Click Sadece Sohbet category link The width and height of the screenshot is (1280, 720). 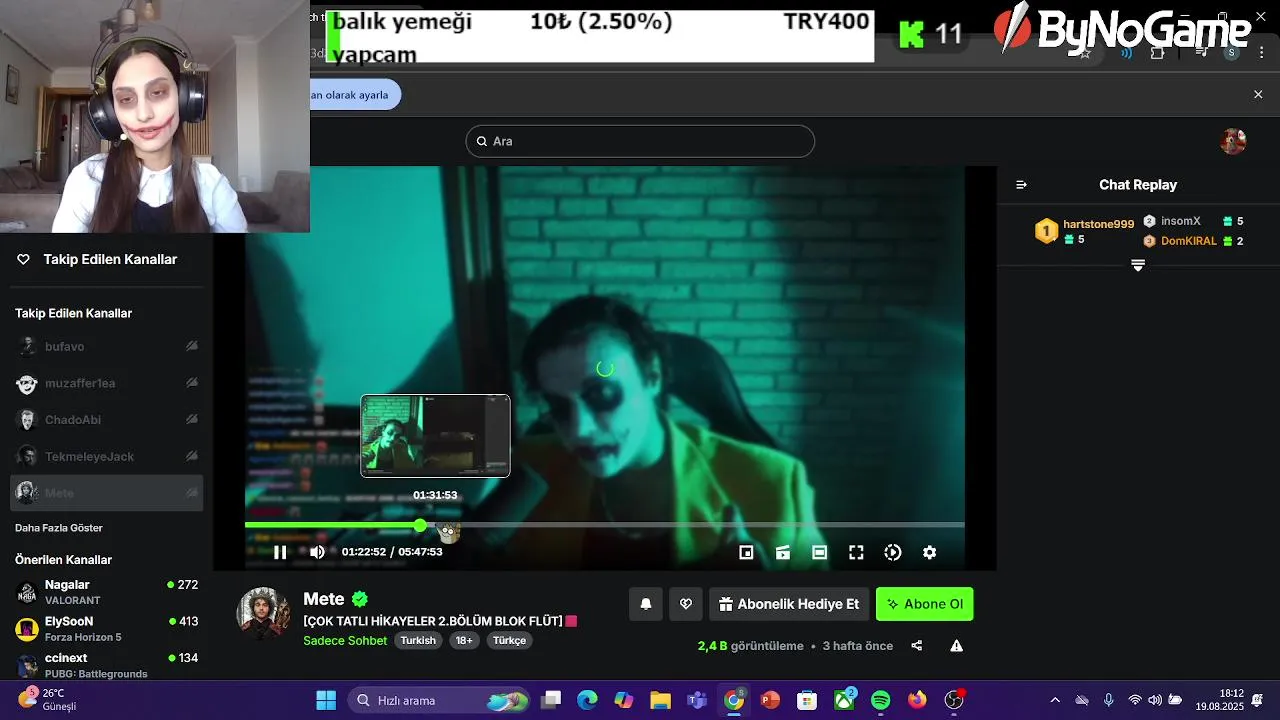[x=345, y=641]
